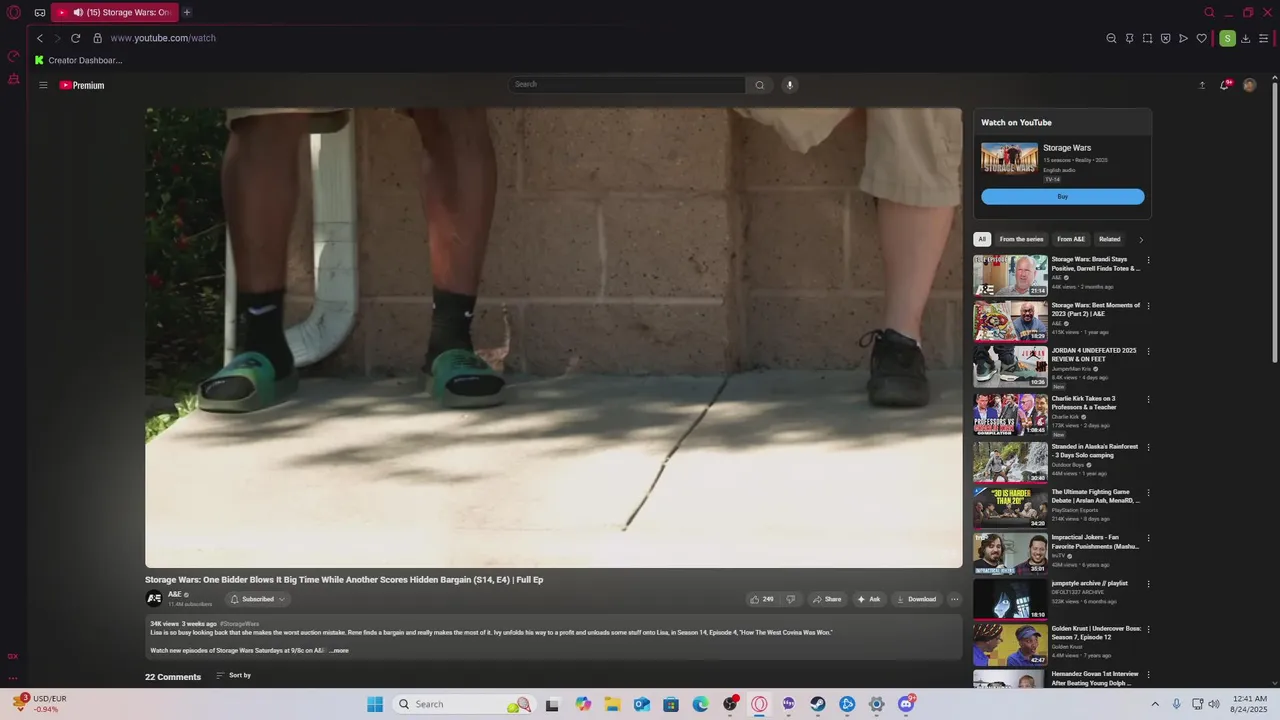Open Steam from the taskbar
Image resolution: width=1280 pixels, height=720 pixels.
pyautogui.click(x=818, y=704)
